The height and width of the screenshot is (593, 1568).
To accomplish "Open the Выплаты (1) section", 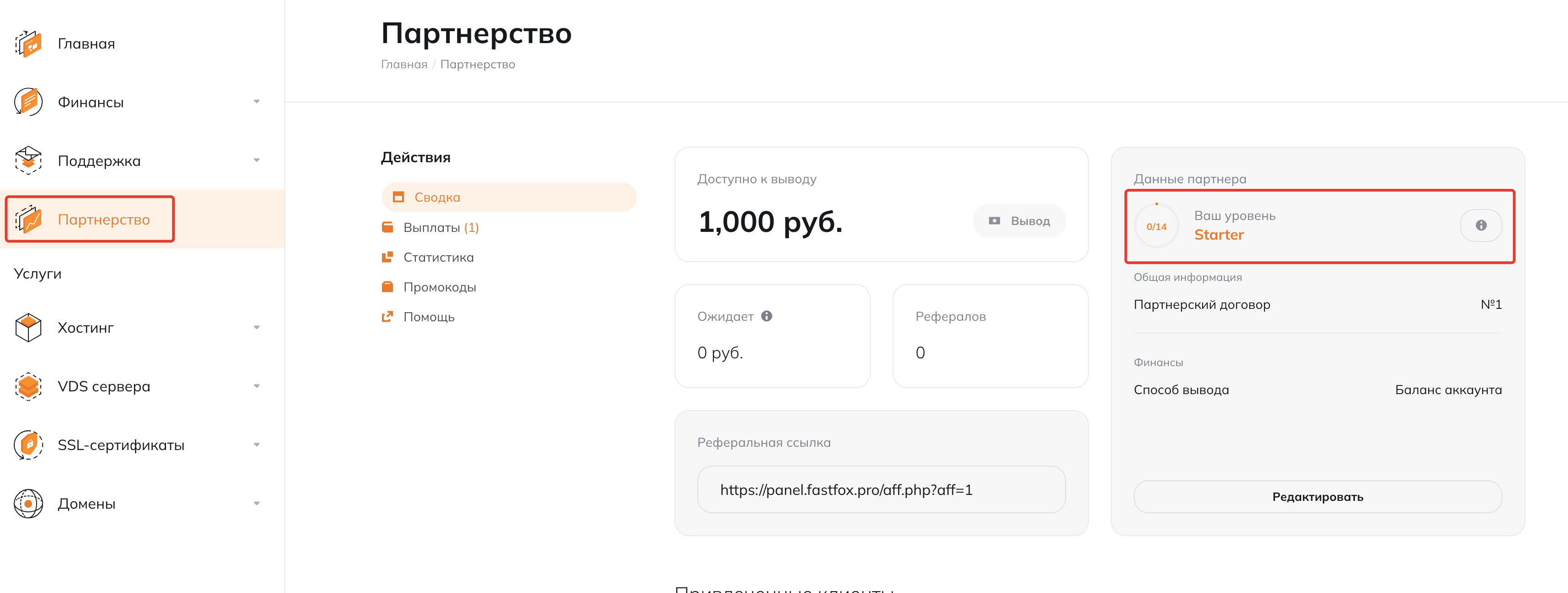I will (x=441, y=227).
